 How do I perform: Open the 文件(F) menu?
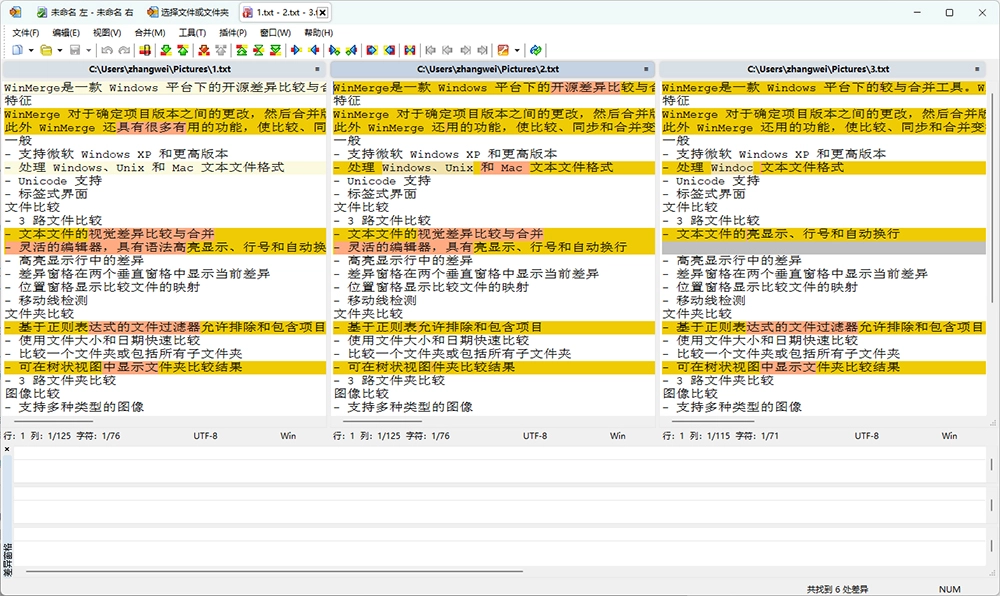pyautogui.click(x=26, y=33)
